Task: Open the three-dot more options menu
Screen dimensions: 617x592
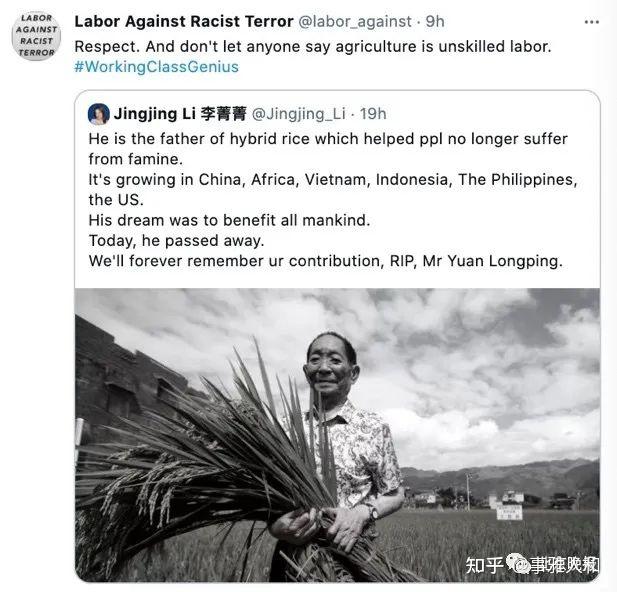Action: 591,22
